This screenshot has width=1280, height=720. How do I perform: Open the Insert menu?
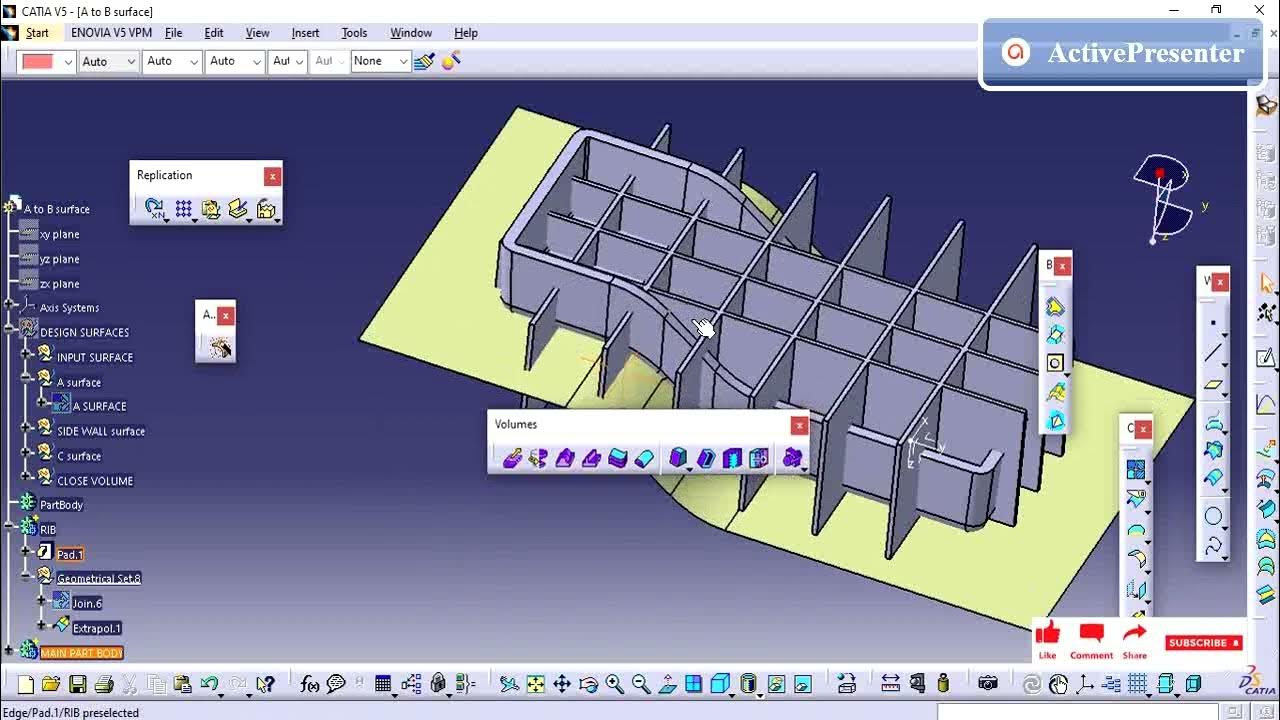305,33
